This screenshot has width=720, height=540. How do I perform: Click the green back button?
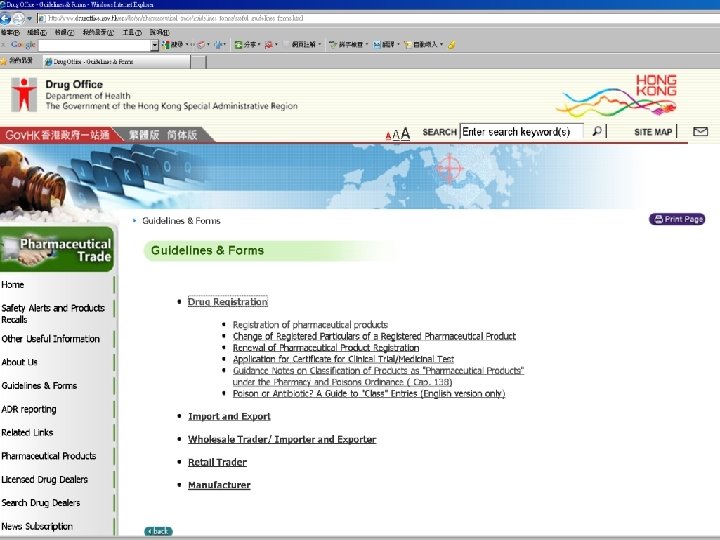point(158,531)
